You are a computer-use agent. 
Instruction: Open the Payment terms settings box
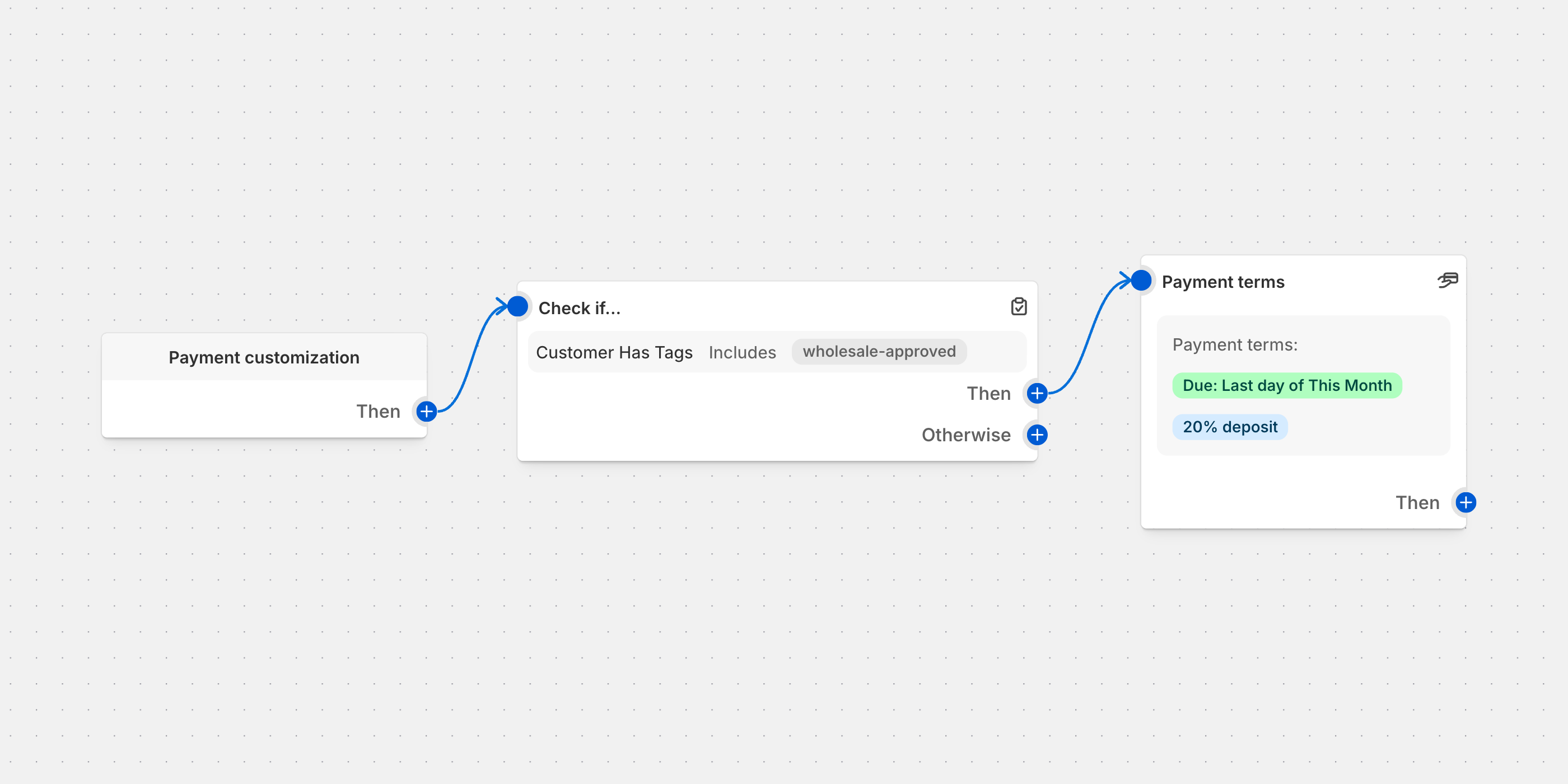coord(1303,385)
